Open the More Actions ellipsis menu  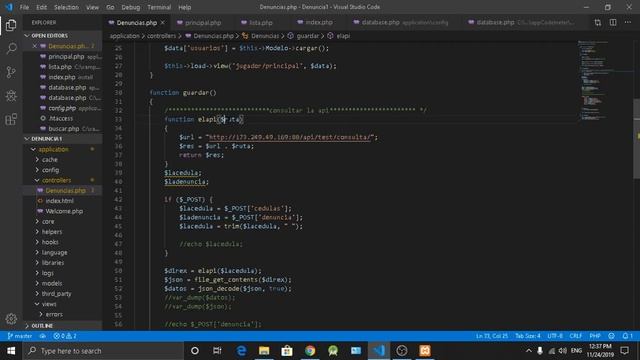[628, 22]
